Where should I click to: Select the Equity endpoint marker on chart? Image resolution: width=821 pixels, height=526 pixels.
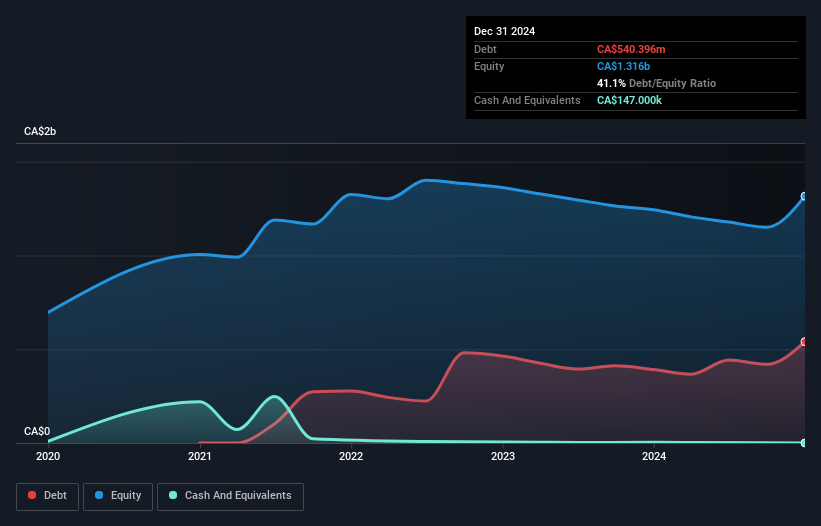click(x=804, y=196)
